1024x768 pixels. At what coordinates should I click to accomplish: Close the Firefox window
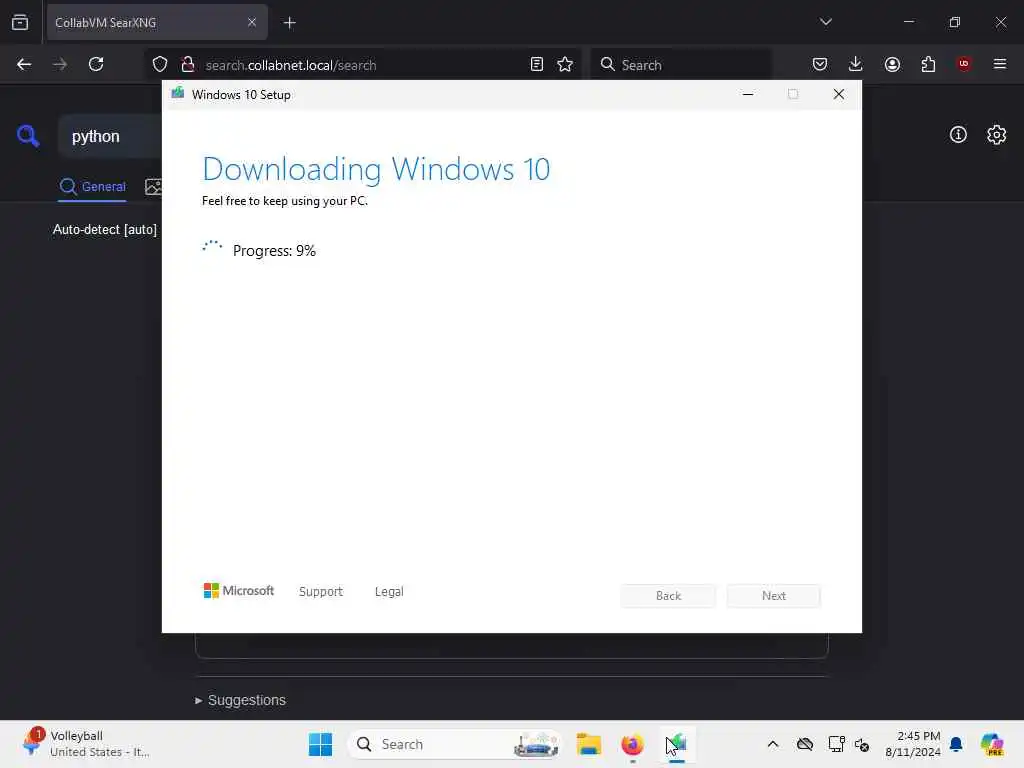(1000, 22)
